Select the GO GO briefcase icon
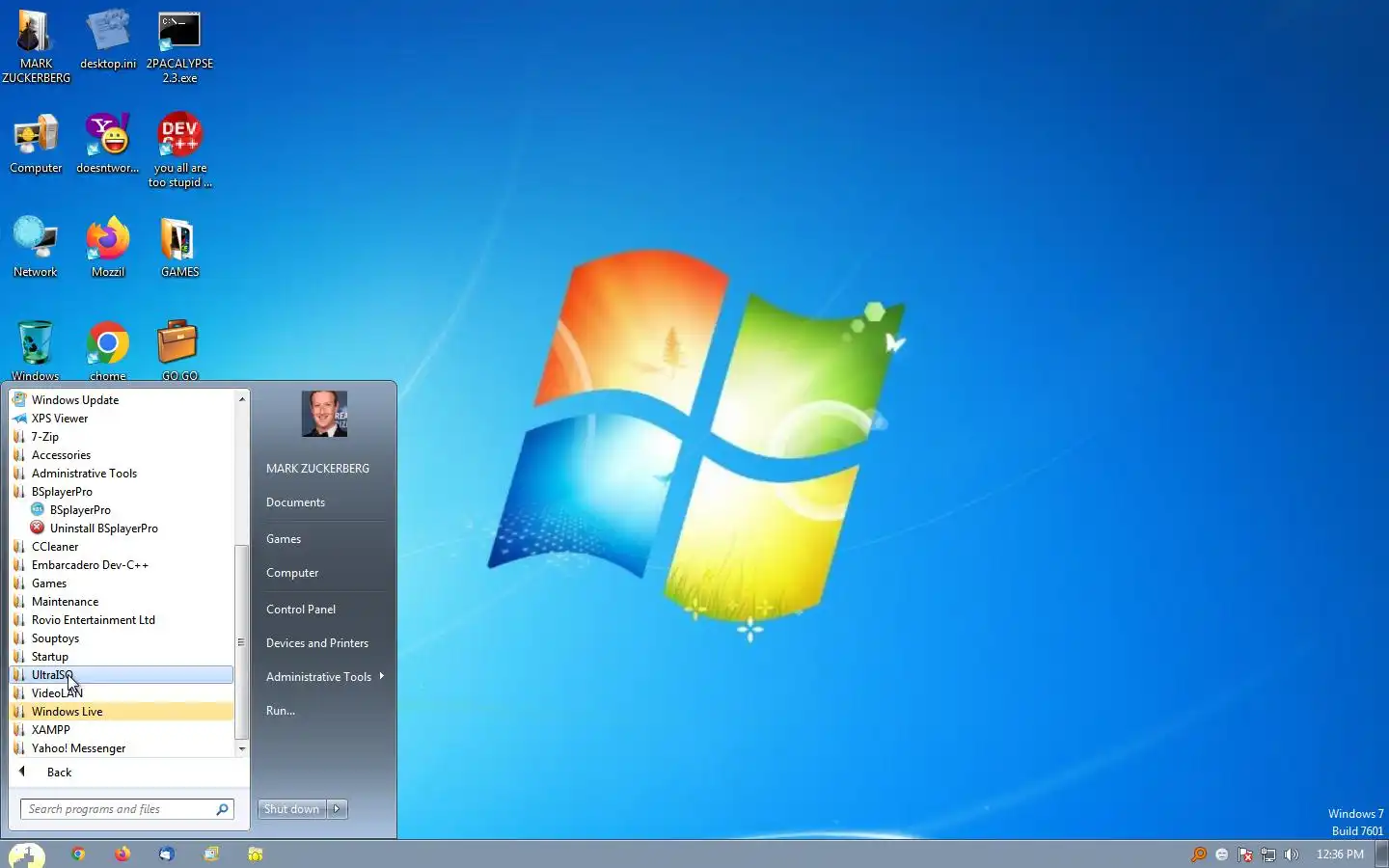 pyautogui.click(x=179, y=350)
